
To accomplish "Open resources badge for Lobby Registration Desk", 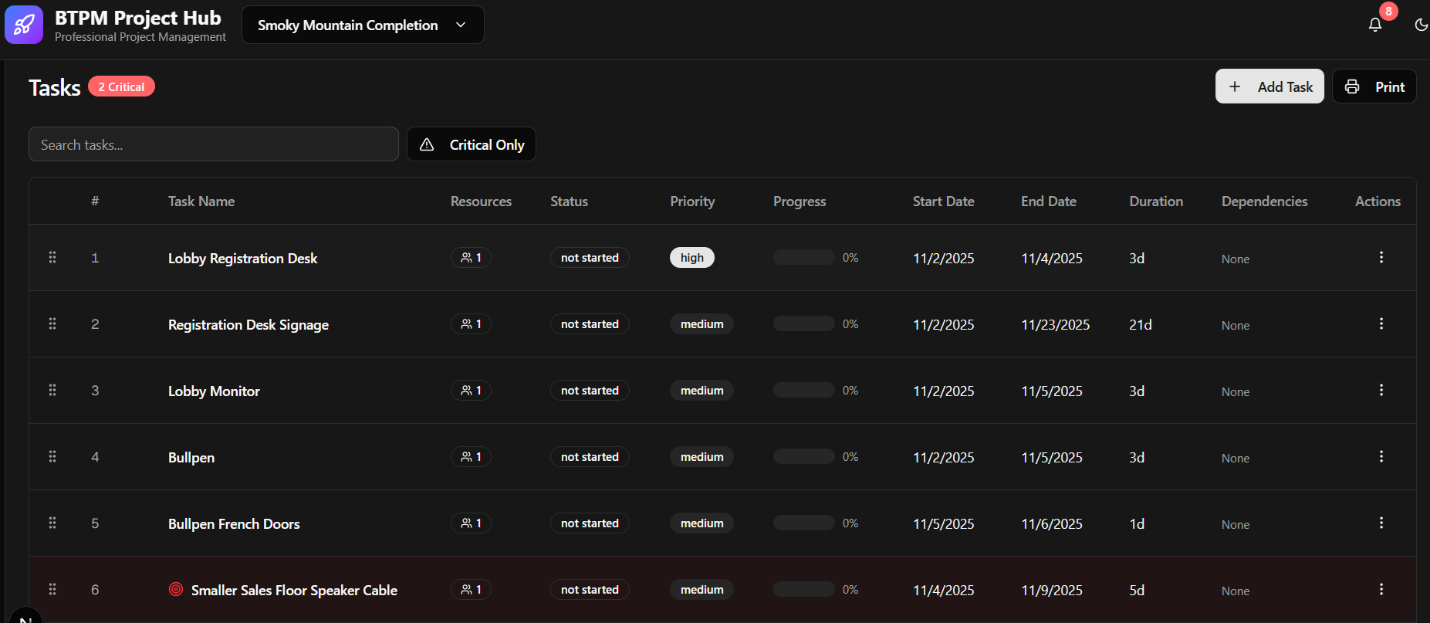I will (471, 258).
